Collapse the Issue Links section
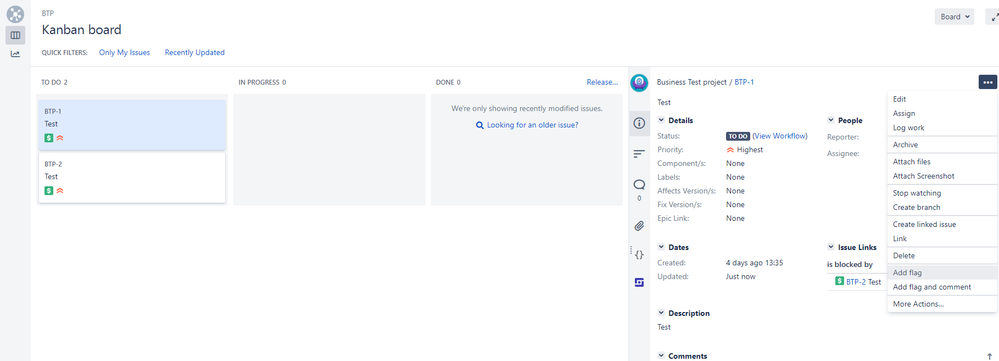 [831, 247]
